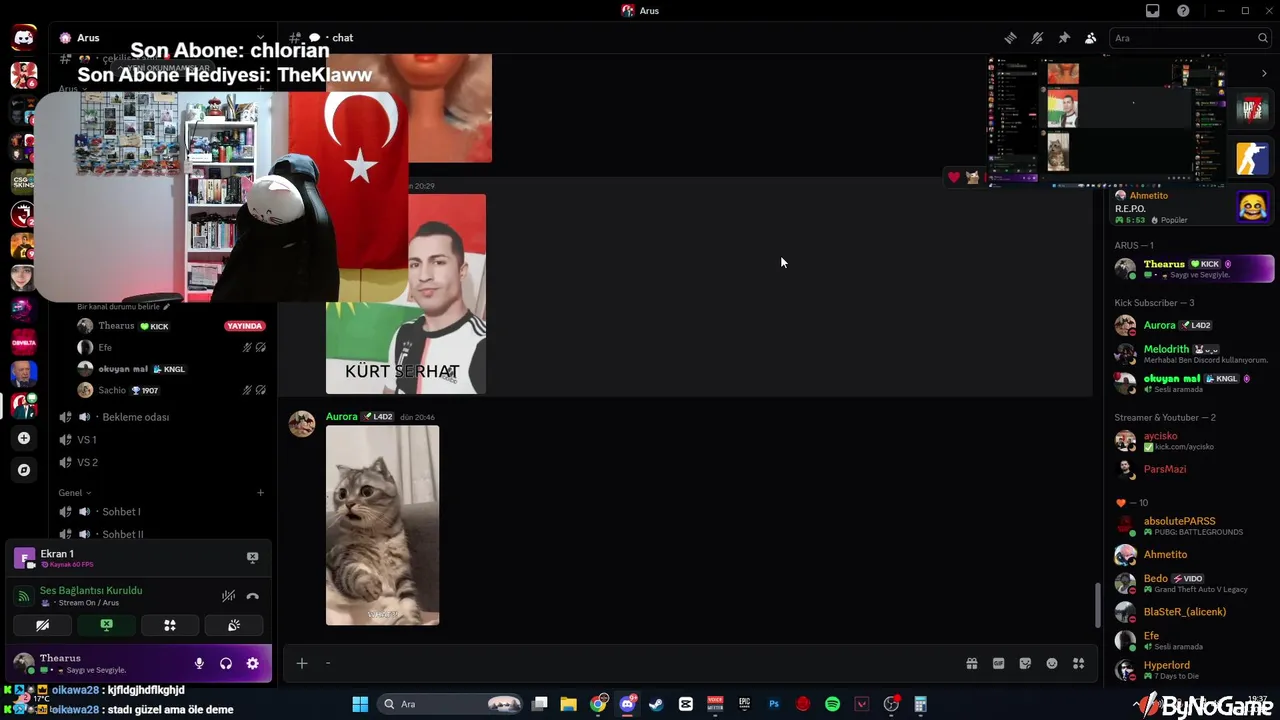Open Discord direct messages home icon
This screenshot has height=720, width=1280.
click(24, 38)
